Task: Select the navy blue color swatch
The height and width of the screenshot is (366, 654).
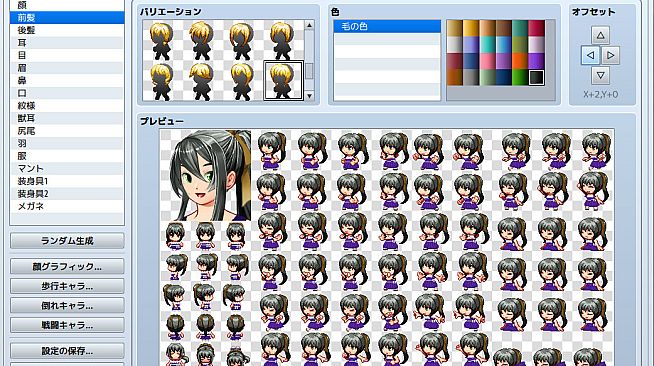Action: coord(504,78)
